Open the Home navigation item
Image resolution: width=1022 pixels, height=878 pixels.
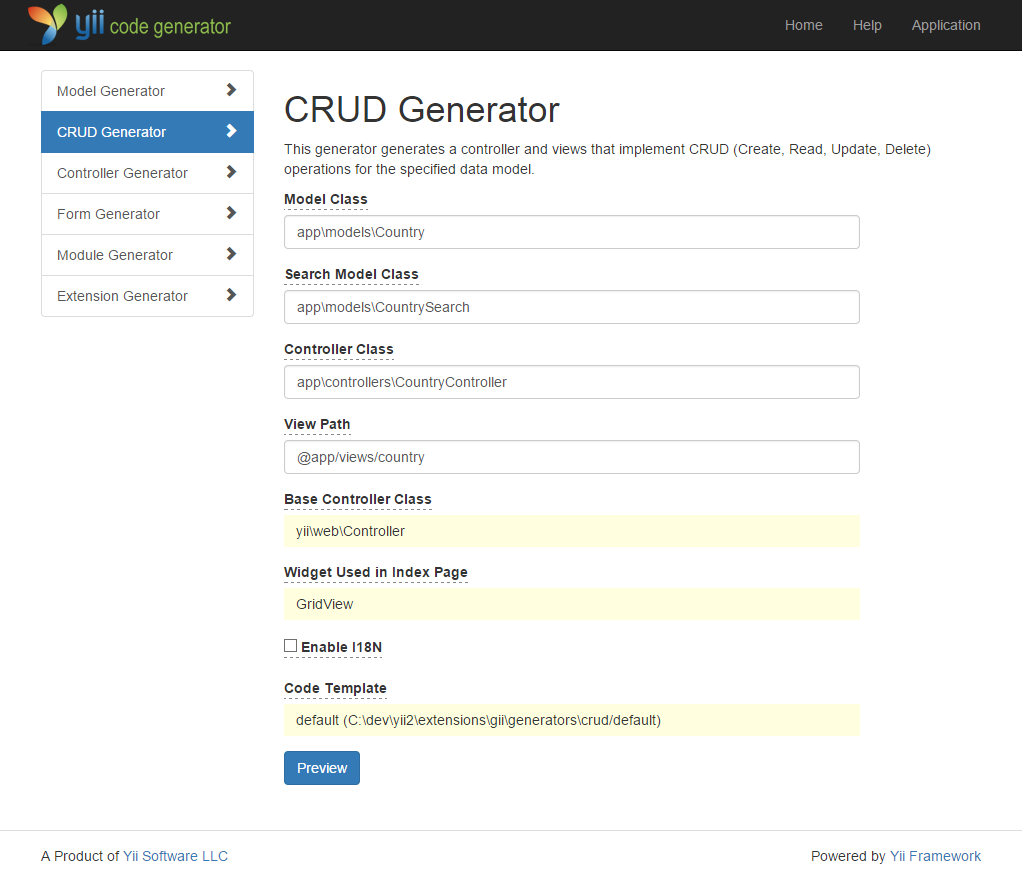coord(803,25)
